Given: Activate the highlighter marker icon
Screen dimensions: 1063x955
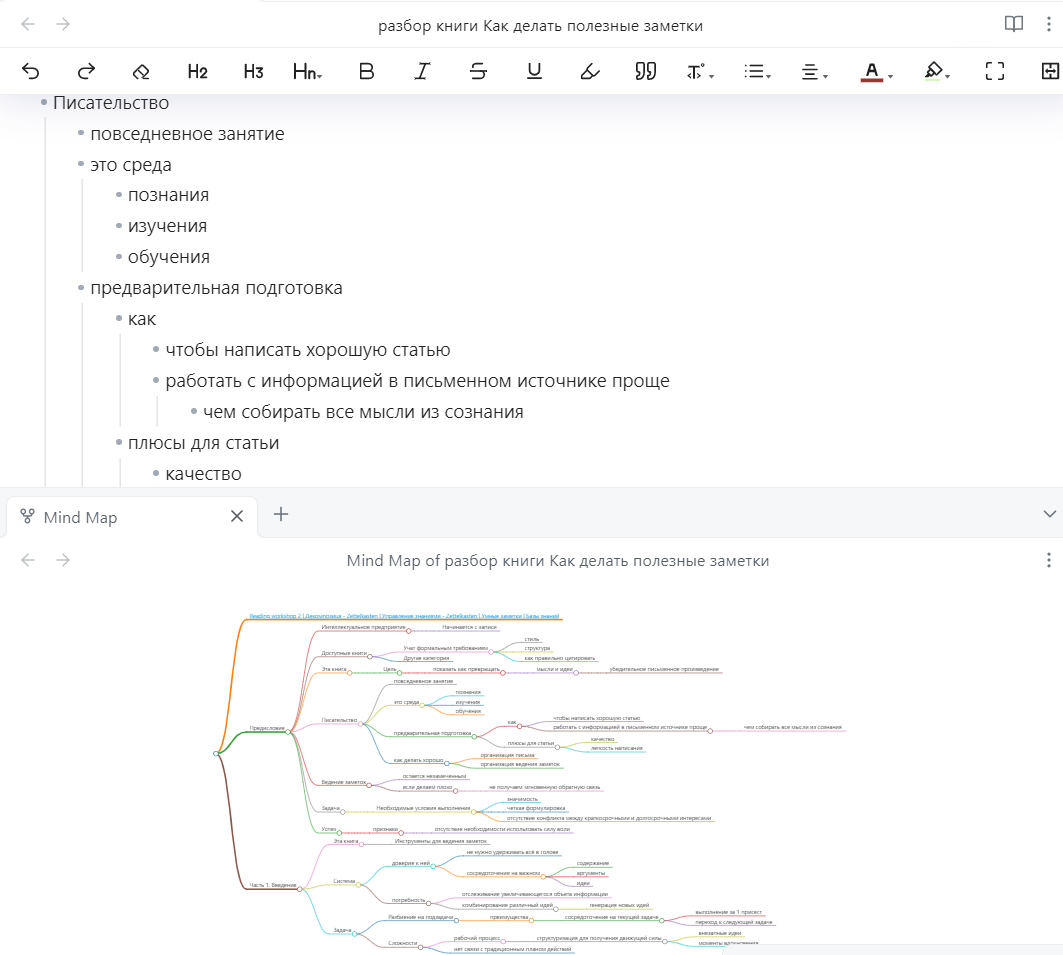Looking at the screenshot, I should [x=589, y=71].
